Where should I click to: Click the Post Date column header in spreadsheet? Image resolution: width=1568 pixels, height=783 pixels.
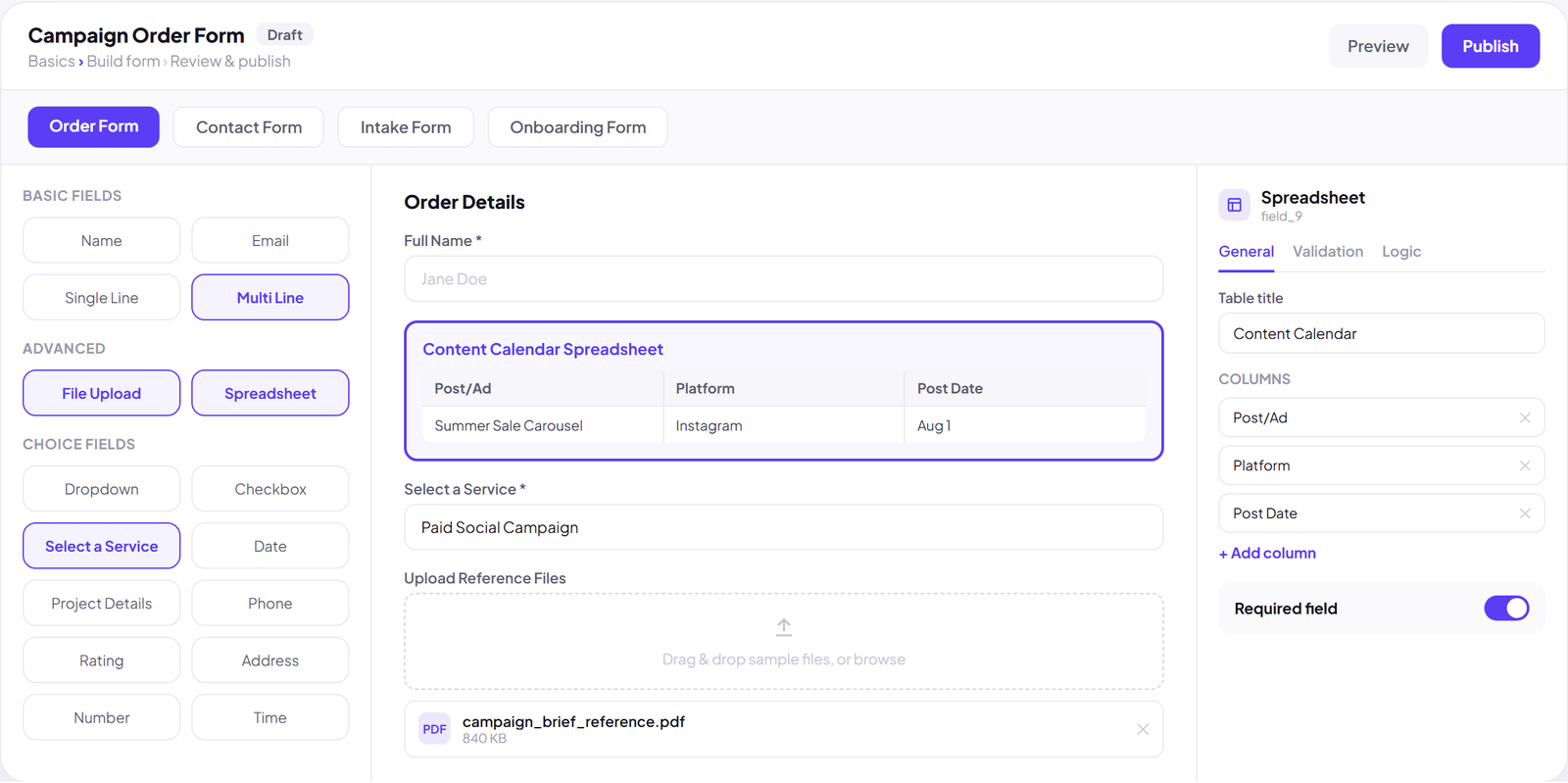(x=1025, y=388)
